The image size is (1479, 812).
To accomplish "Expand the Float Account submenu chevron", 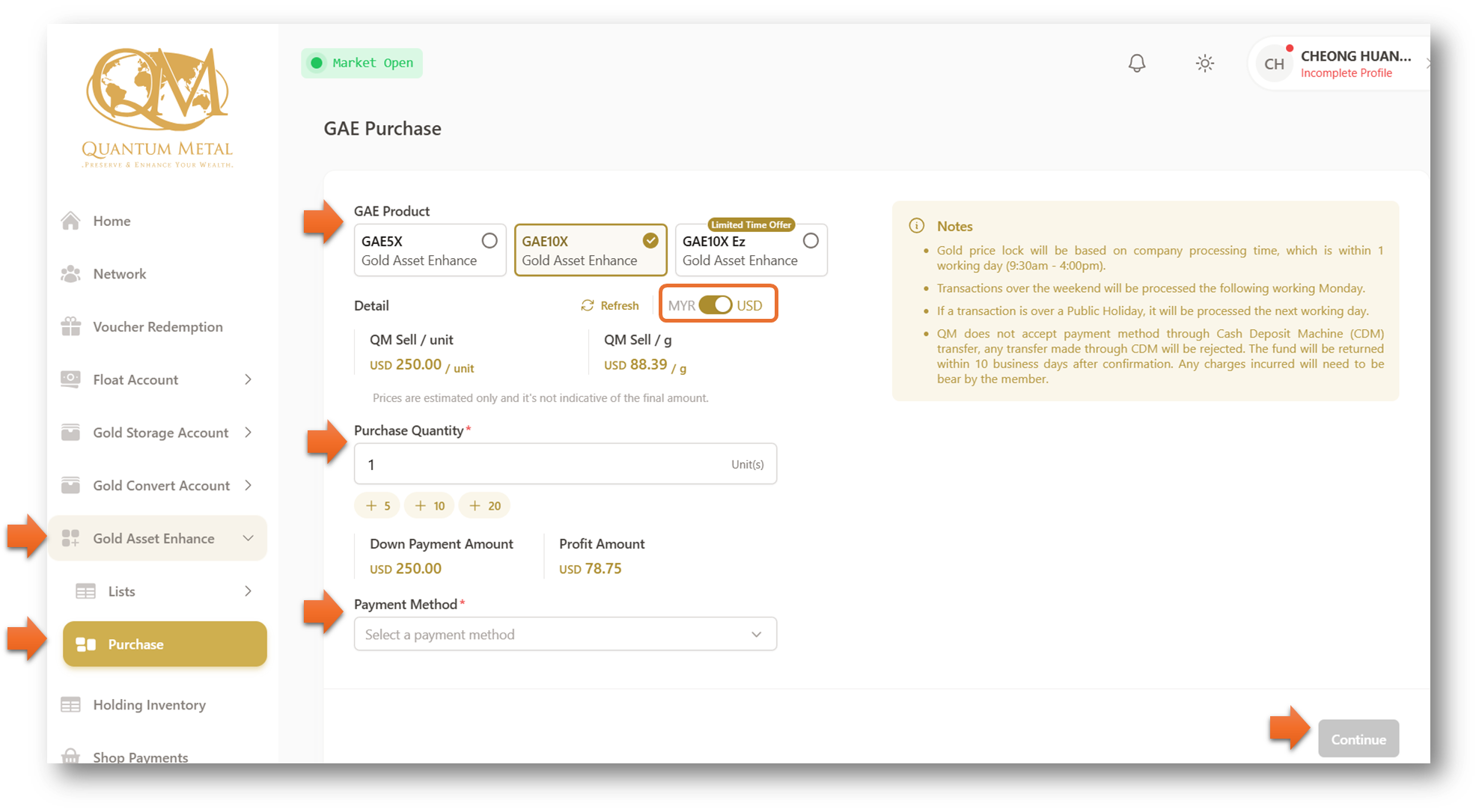I will tap(248, 379).
